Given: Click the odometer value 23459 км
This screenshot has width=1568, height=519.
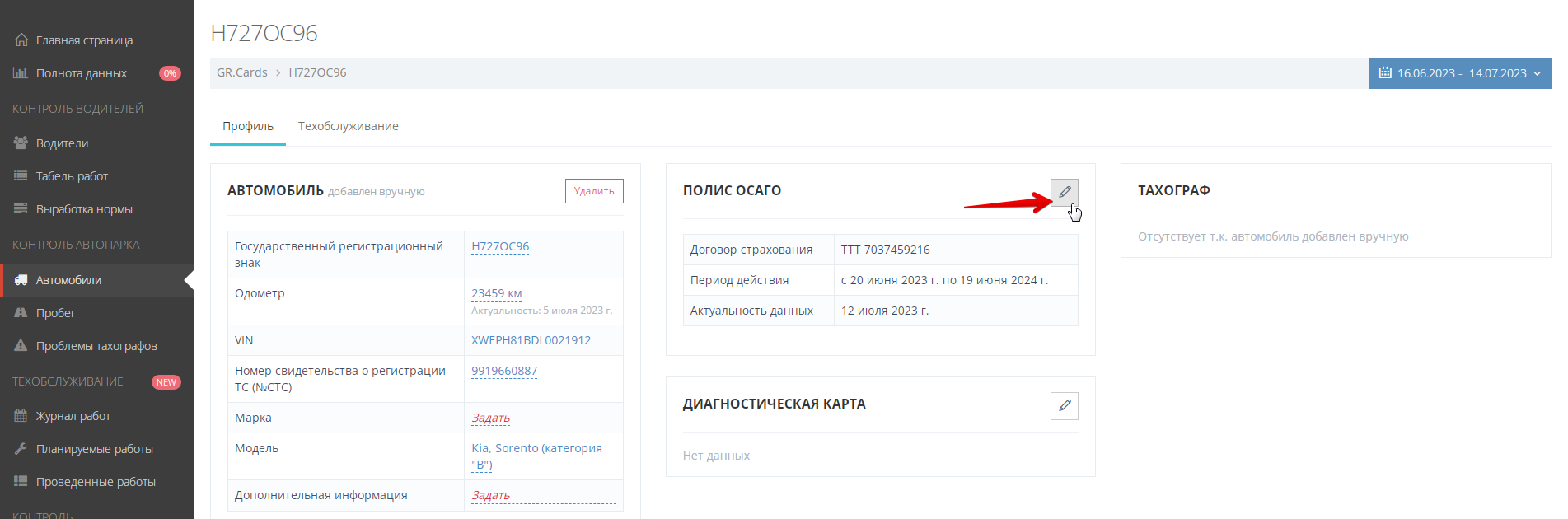Looking at the screenshot, I should coord(496,293).
